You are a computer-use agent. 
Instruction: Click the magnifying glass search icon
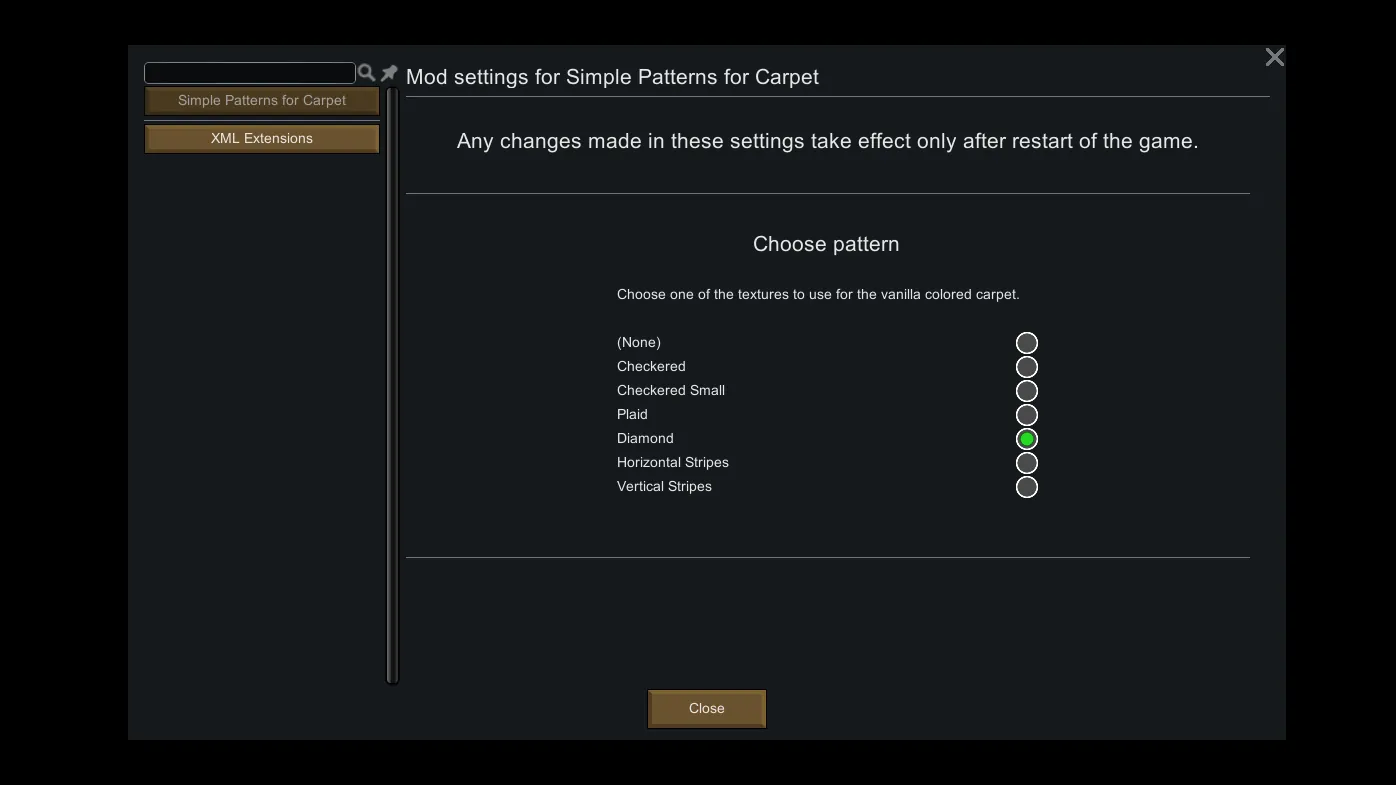click(366, 73)
